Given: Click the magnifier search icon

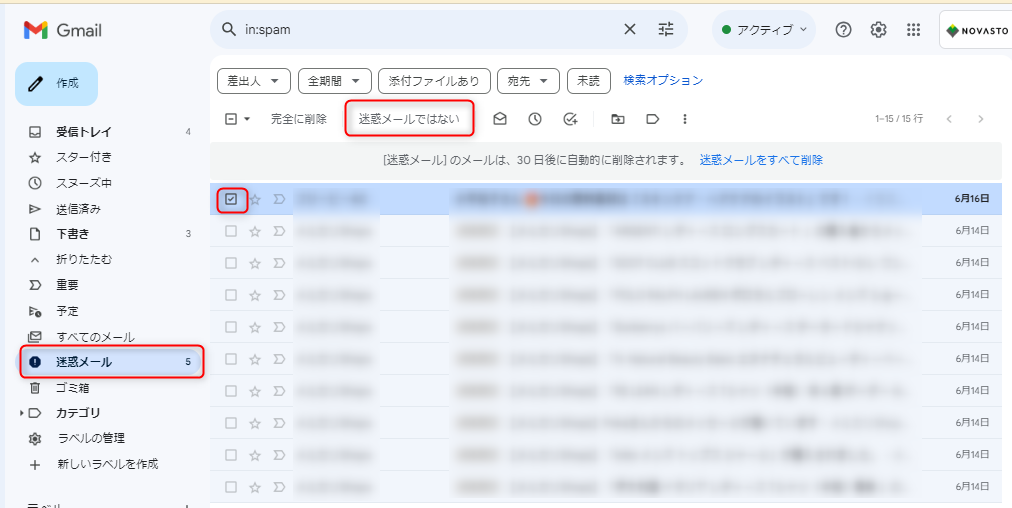Looking at the screenshot, I should [x=228, y=30].
